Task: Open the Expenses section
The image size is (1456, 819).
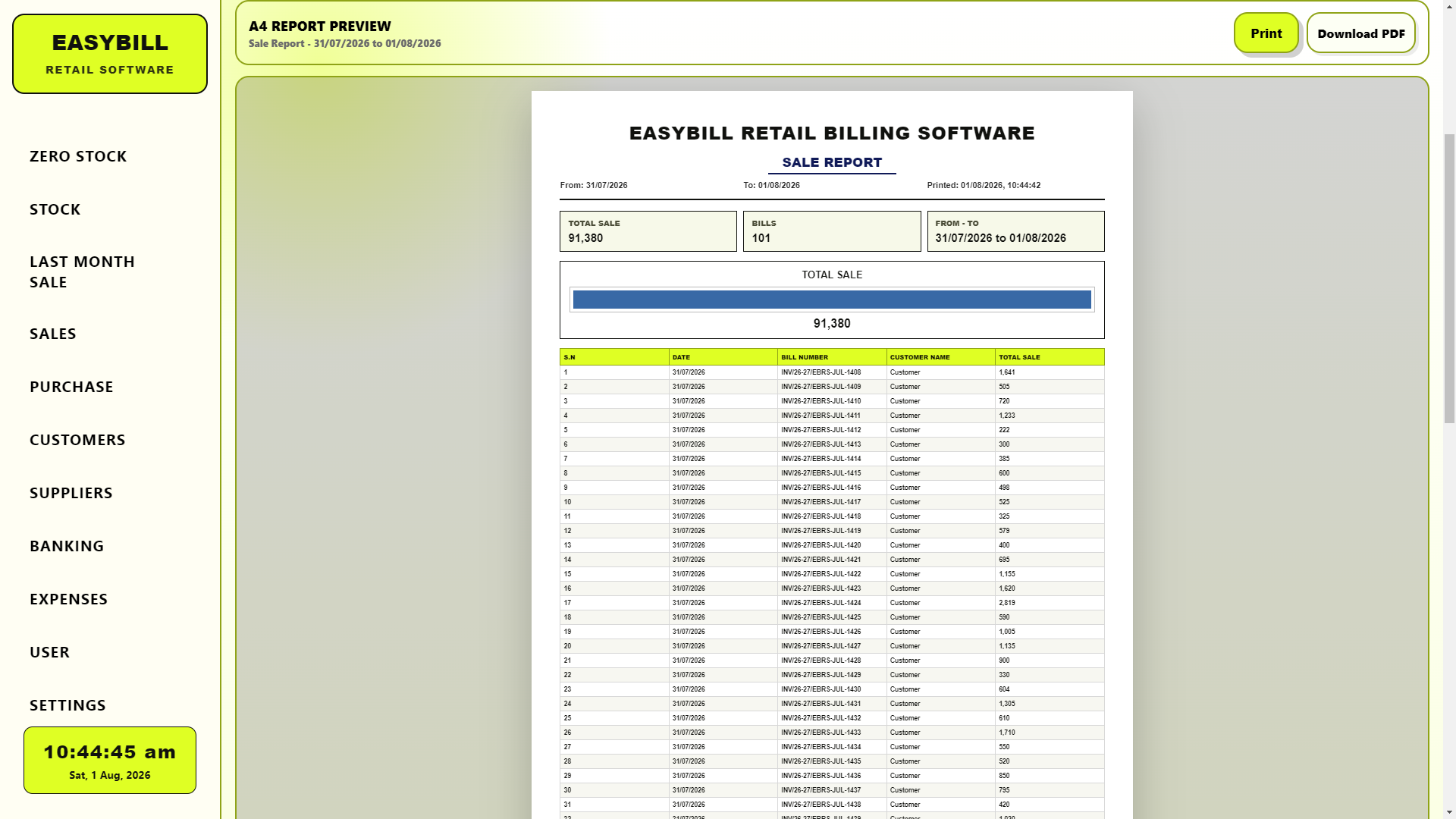Action: 68,599
